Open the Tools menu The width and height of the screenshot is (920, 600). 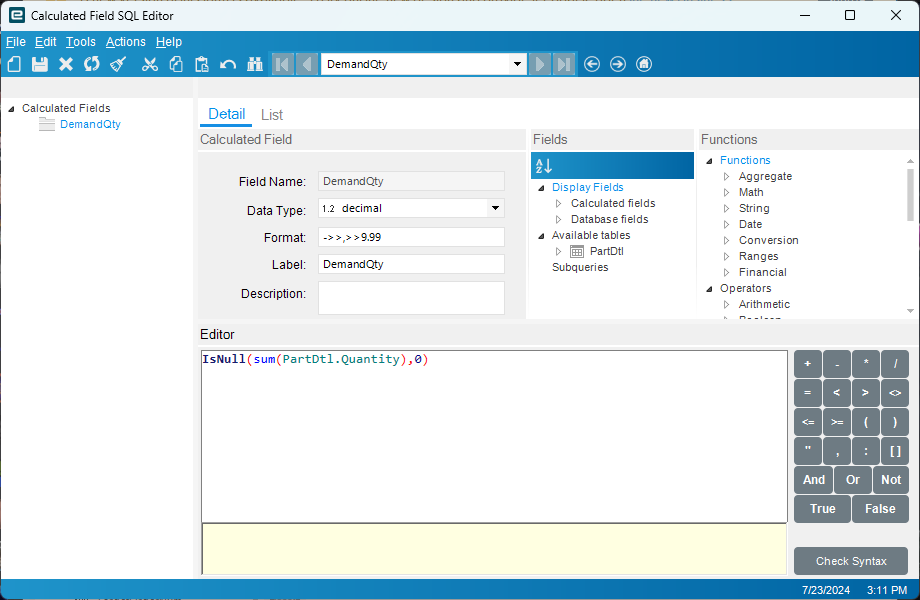[x=81, y=42]
